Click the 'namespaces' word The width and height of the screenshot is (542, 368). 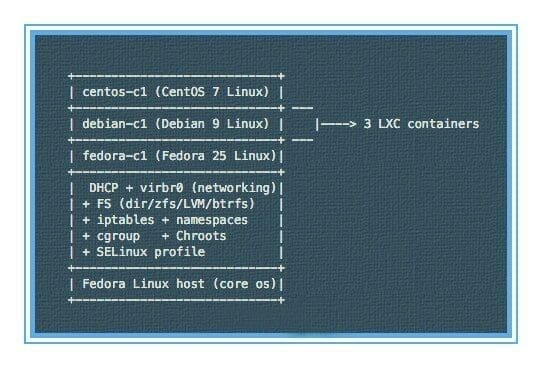(x=212, y=220)
